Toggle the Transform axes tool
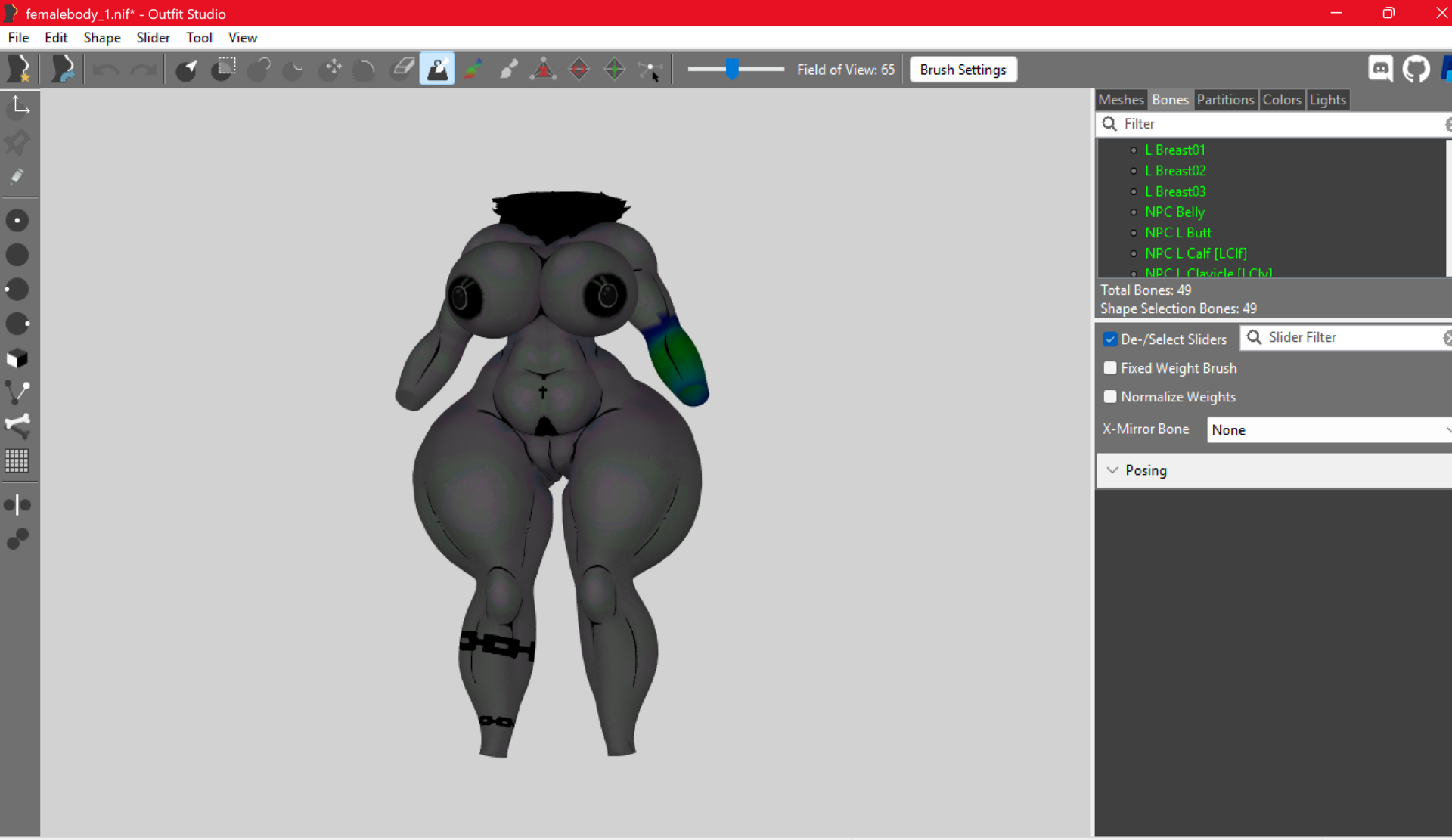The image size is (1452, 840). (x=19, y=107)
